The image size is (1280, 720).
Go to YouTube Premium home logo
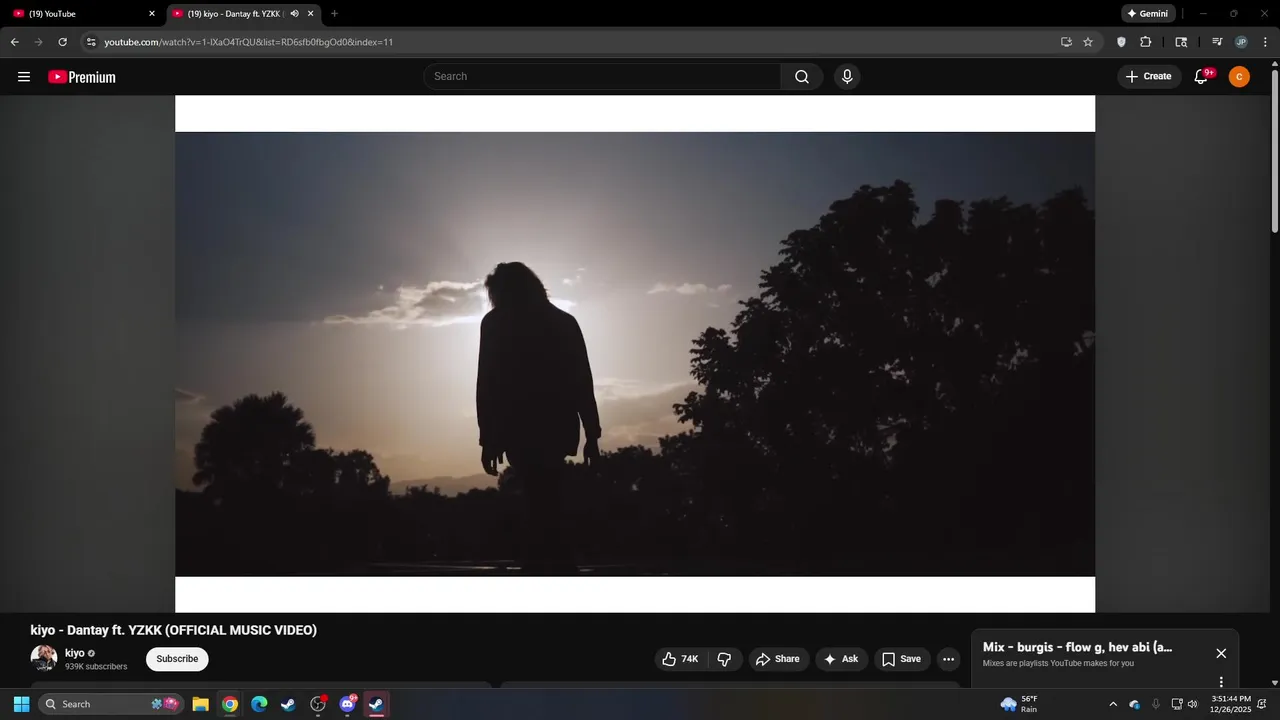(x=82, y=77)
